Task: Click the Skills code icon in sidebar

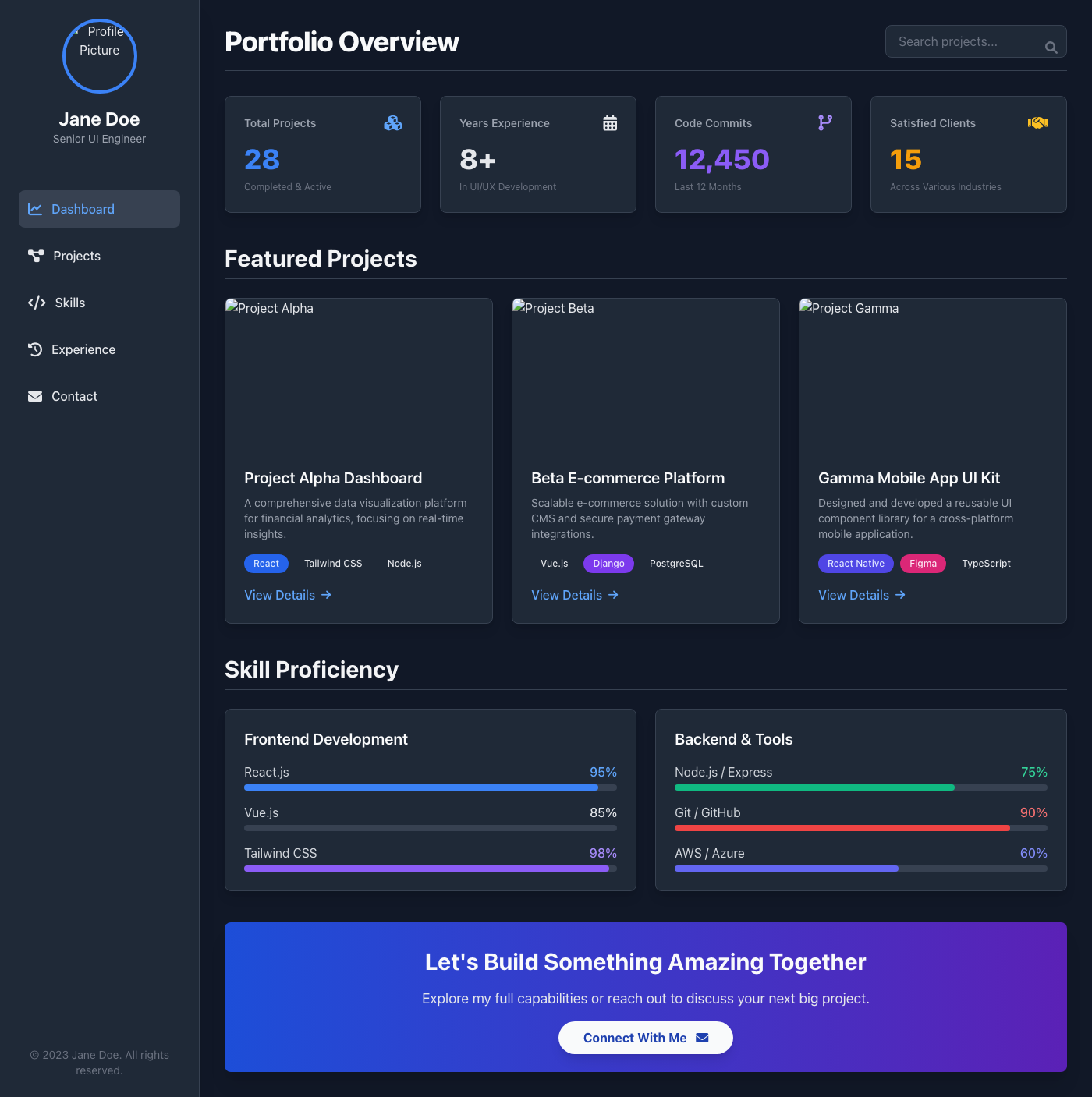Action: [x=36, y=303]
